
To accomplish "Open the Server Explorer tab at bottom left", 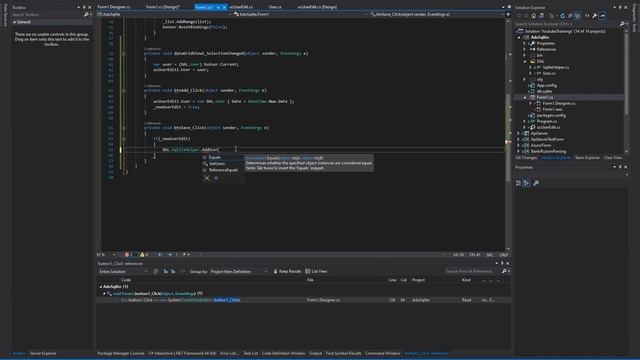I will (43, 353).
